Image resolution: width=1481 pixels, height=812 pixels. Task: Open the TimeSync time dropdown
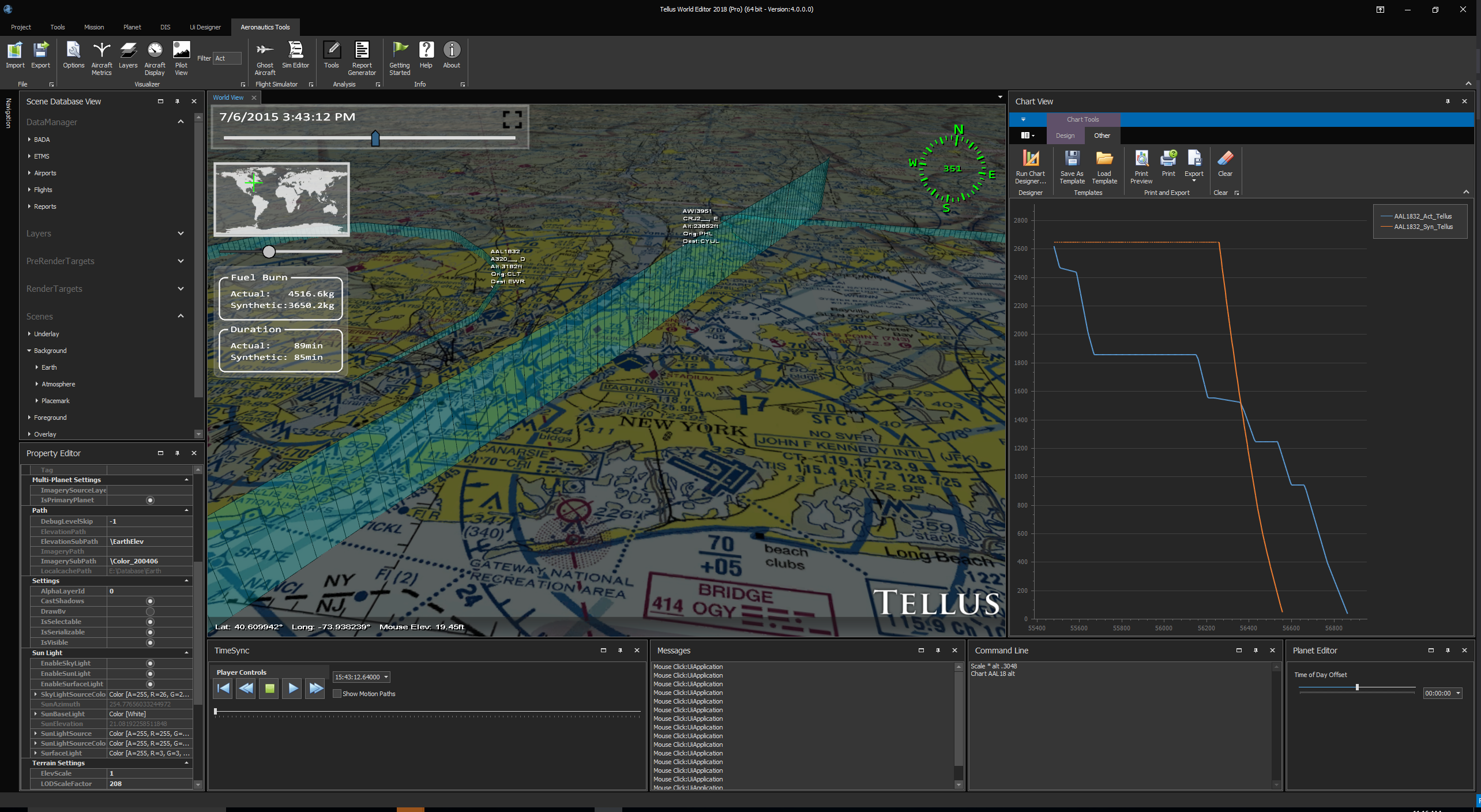[386, 677]
